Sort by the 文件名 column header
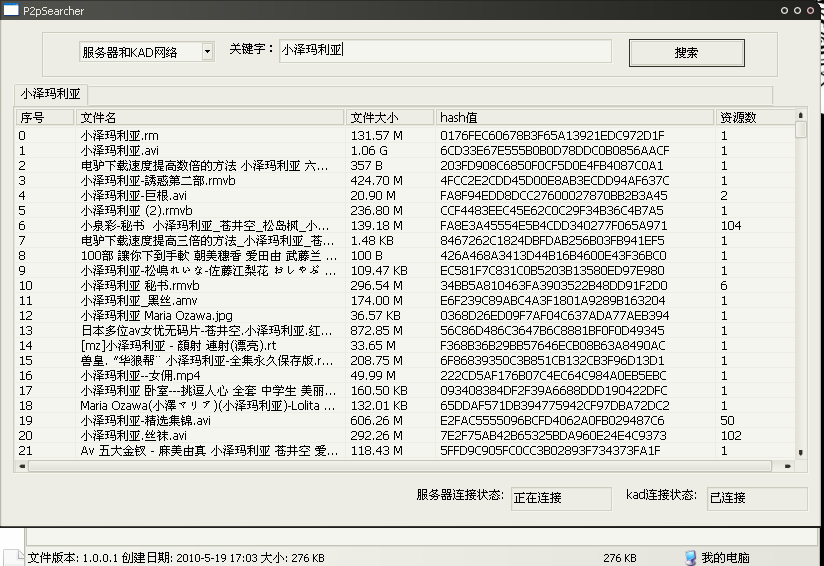Screen dimensions: 824x566 [x=210, y=117]
